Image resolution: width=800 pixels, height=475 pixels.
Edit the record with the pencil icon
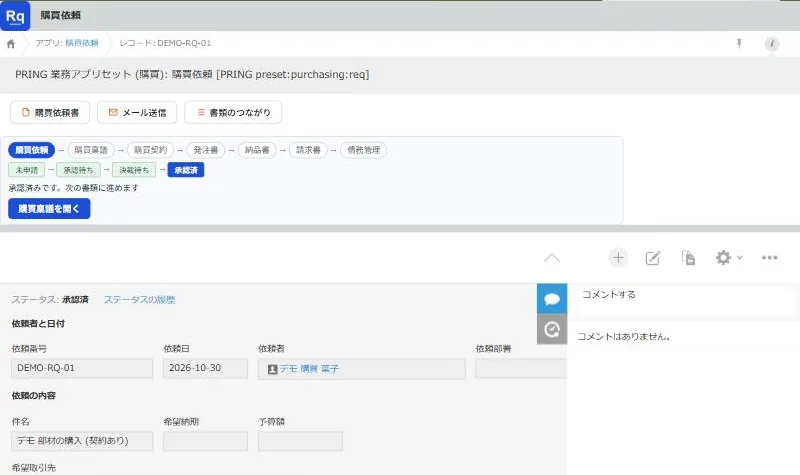point(653,258)
